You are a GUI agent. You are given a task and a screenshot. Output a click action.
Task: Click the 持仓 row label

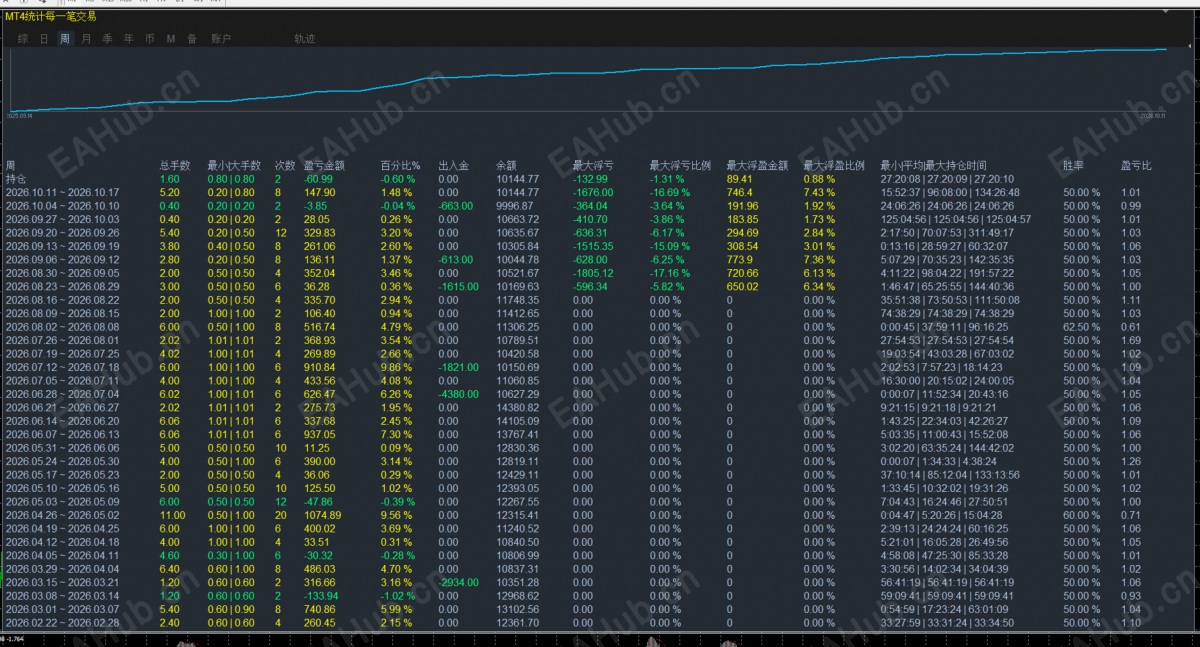(17, 179)
